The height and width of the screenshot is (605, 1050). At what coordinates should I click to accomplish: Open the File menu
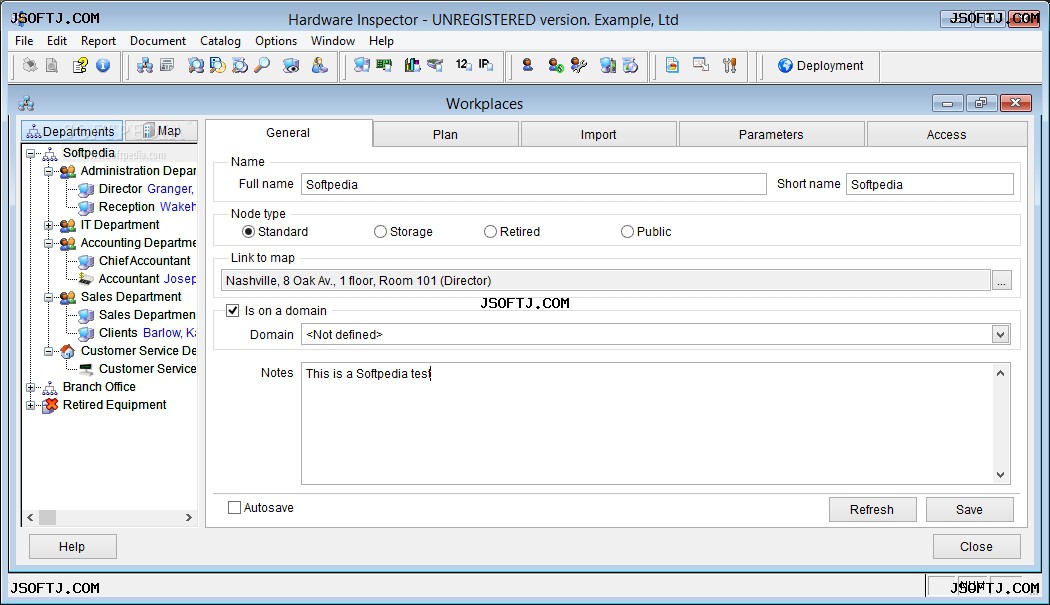[x=24, y=41]
